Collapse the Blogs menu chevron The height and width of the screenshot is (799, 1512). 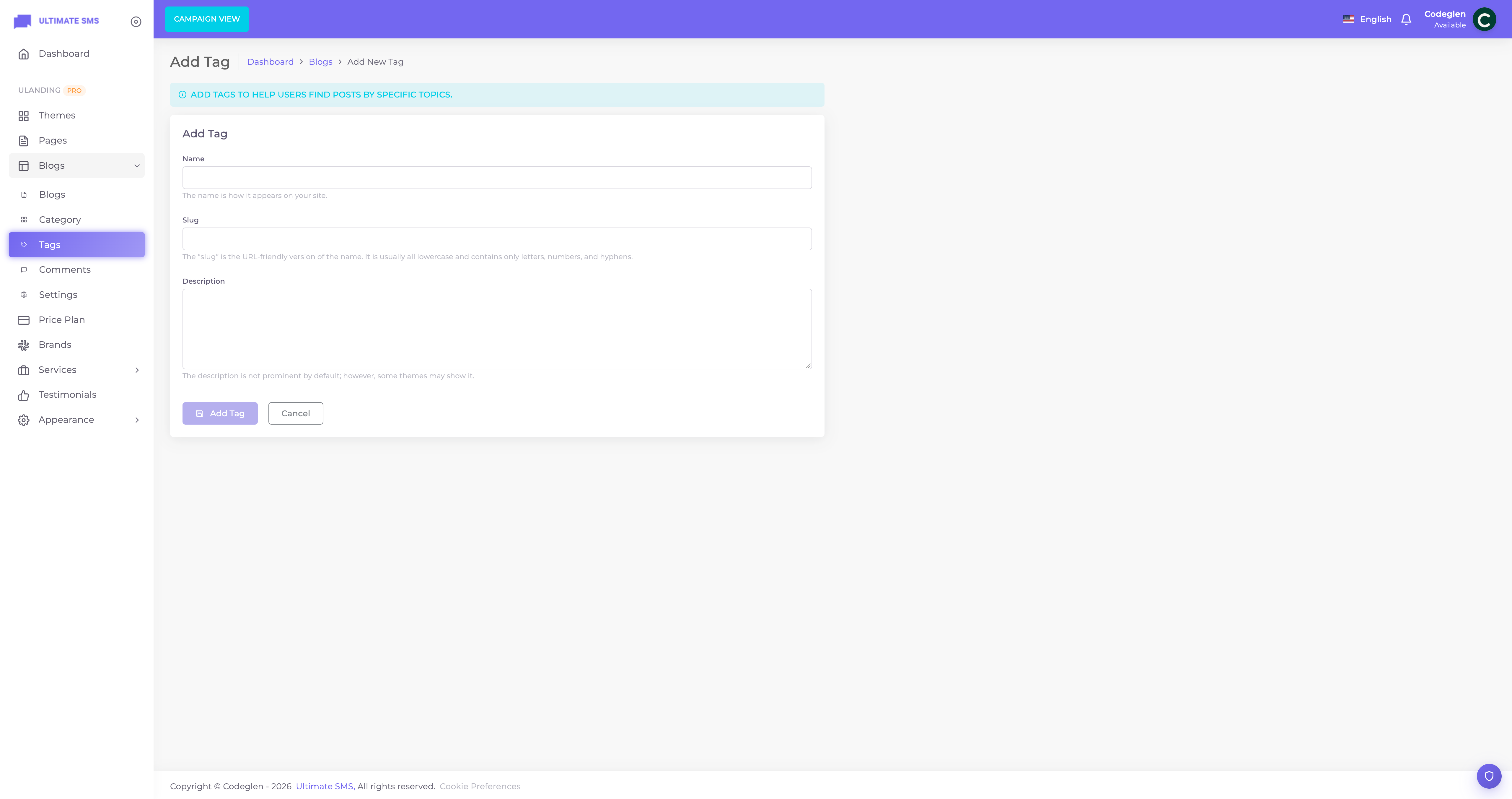point(137,166)
